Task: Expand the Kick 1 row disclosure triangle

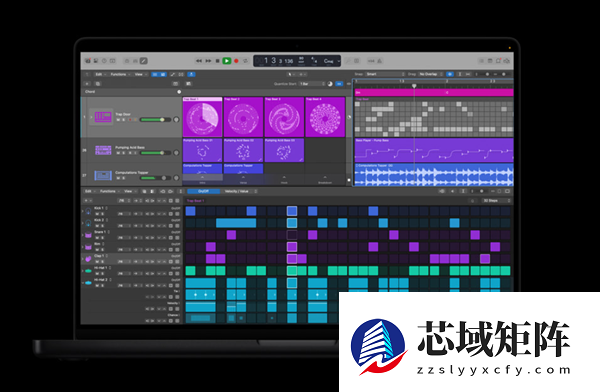Action: tap(83, 211)
